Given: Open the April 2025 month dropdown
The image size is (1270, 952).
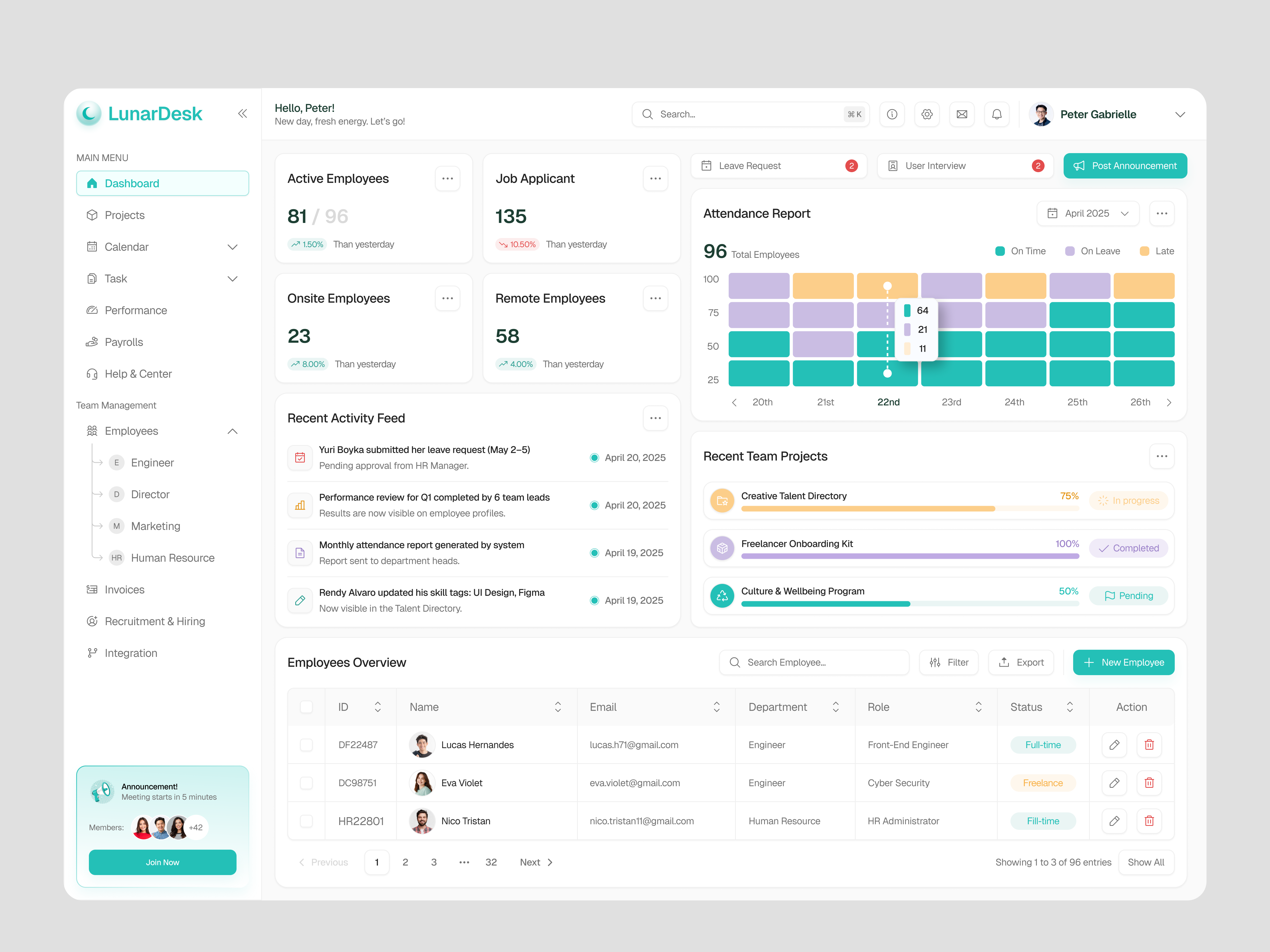Looking at the screenshot, I should click(x=1087, y=213).
